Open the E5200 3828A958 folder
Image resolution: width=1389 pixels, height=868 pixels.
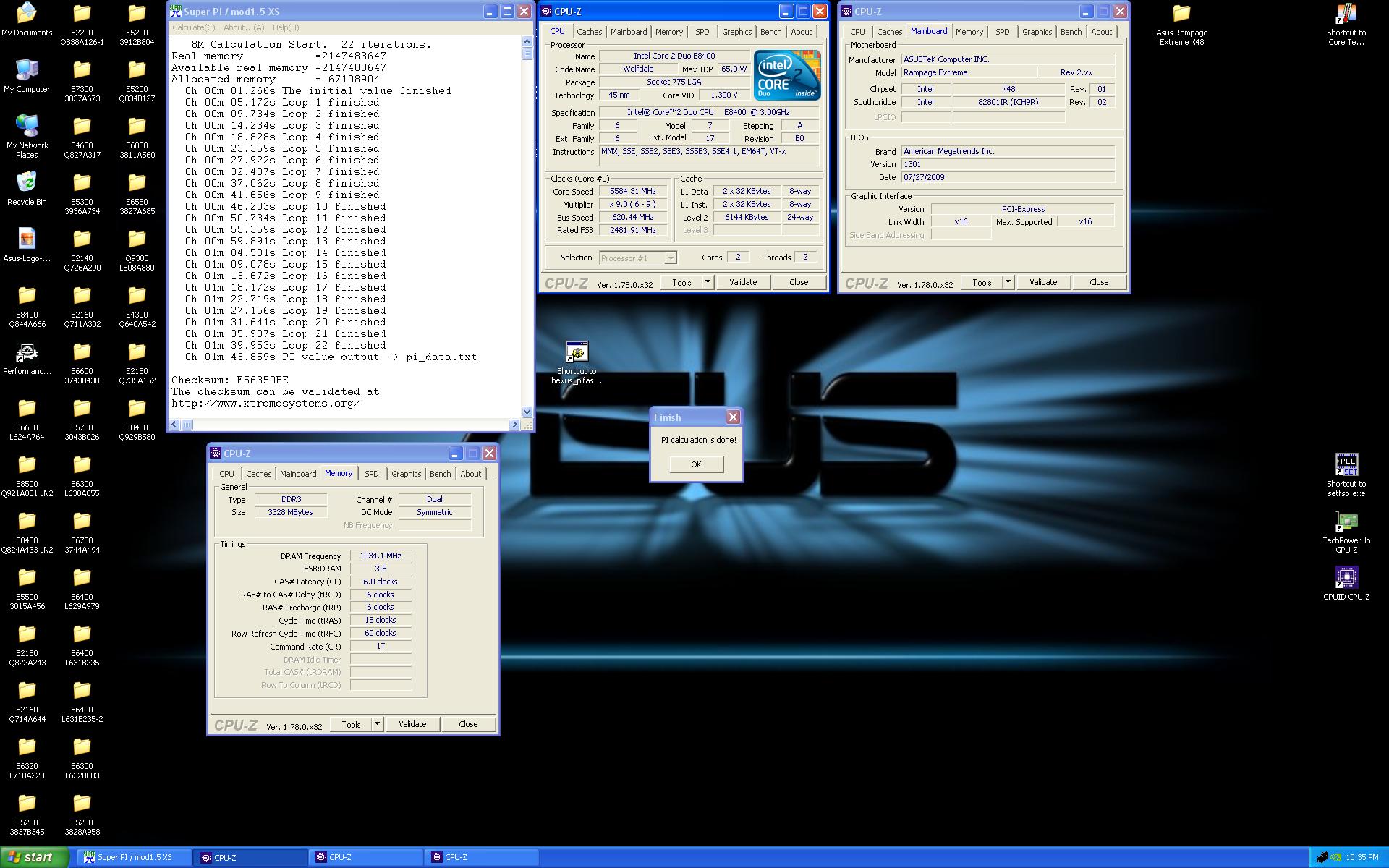[x=82, y=815]
